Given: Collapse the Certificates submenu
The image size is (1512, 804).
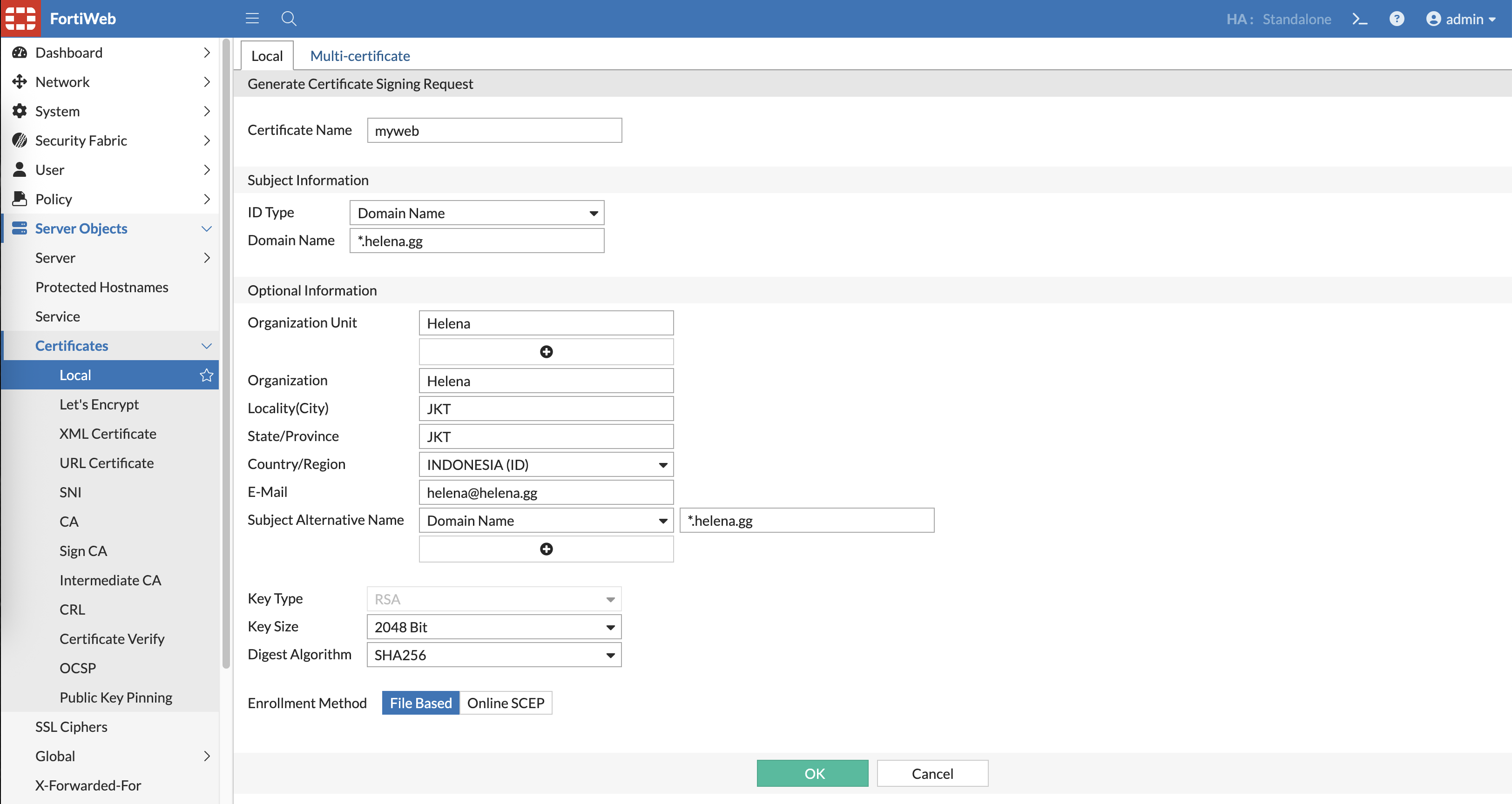Looking at the screenshot, I should coord(206,346).
